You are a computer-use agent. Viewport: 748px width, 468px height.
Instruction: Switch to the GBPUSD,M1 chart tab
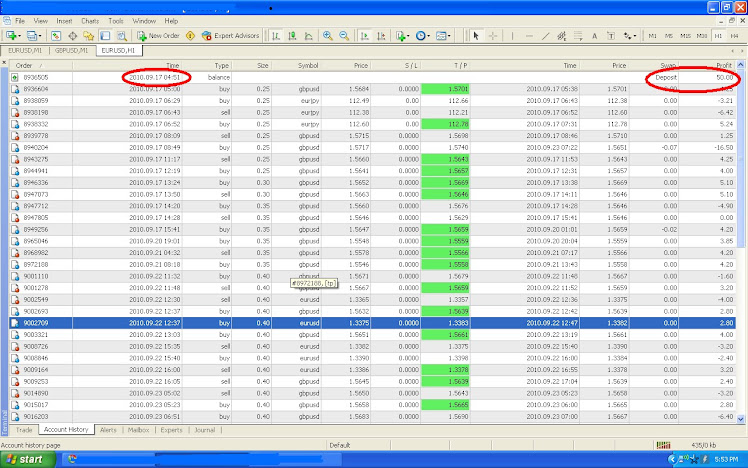pyautogui.click(x=71, y=51)
